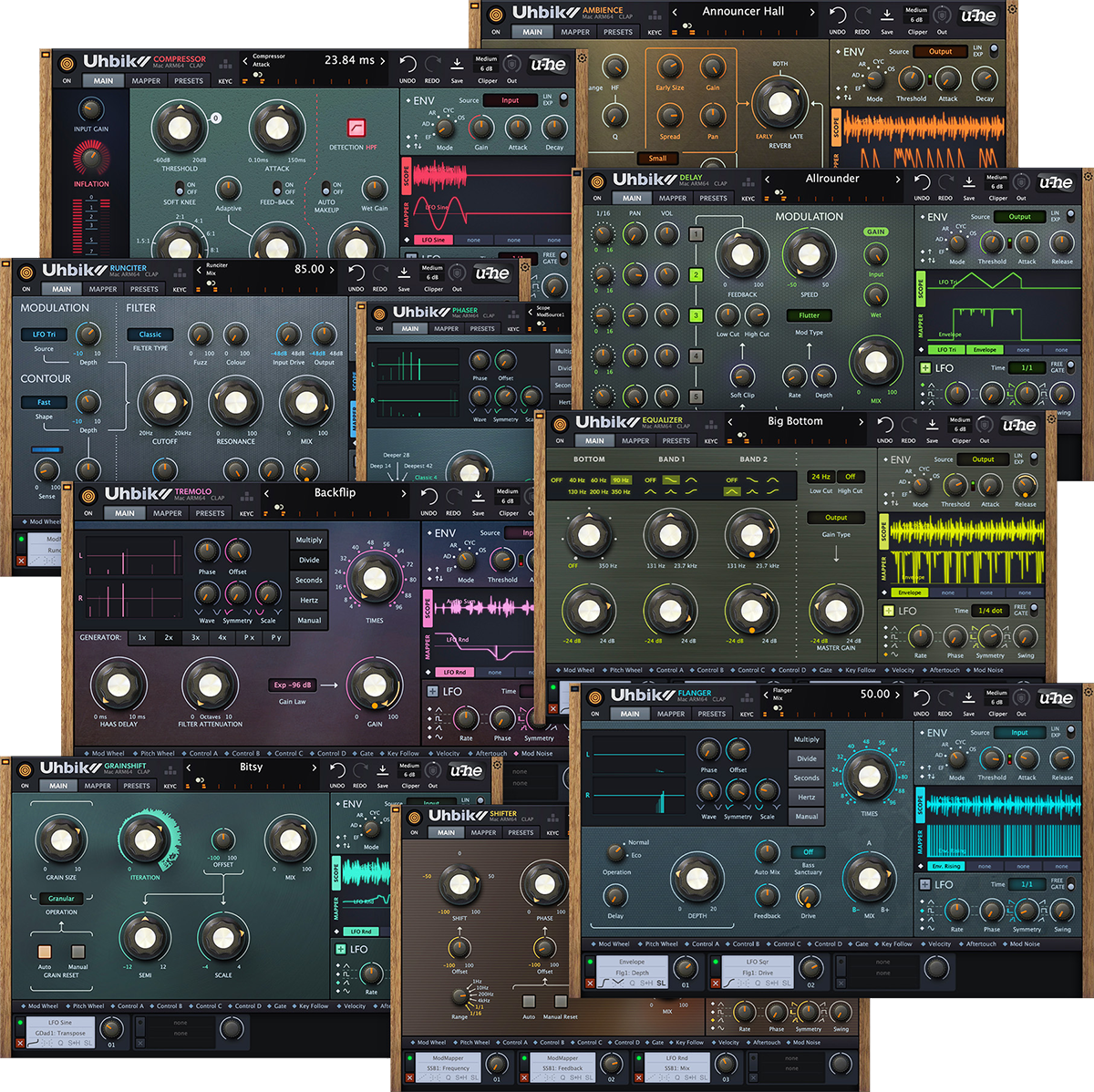Switch to the Equalizer PRESETS tab
1094x1092 pixels.
pos(676,441)
